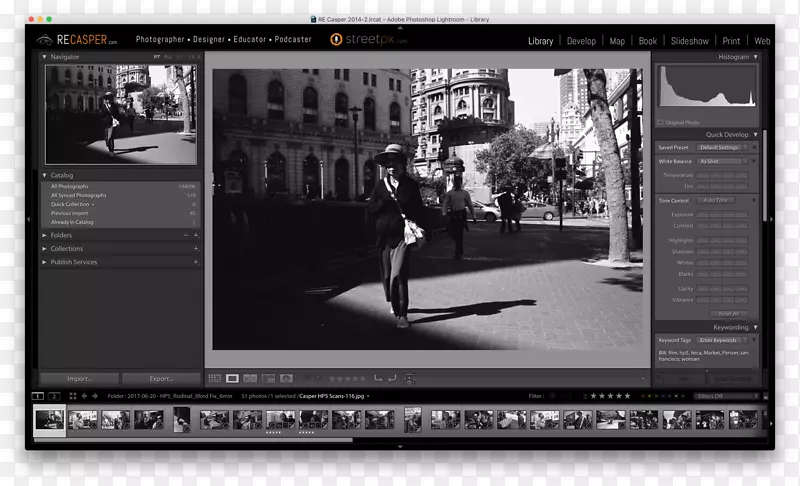Click the Import button
Screen dimensions: 800x486
coord(80,378)
